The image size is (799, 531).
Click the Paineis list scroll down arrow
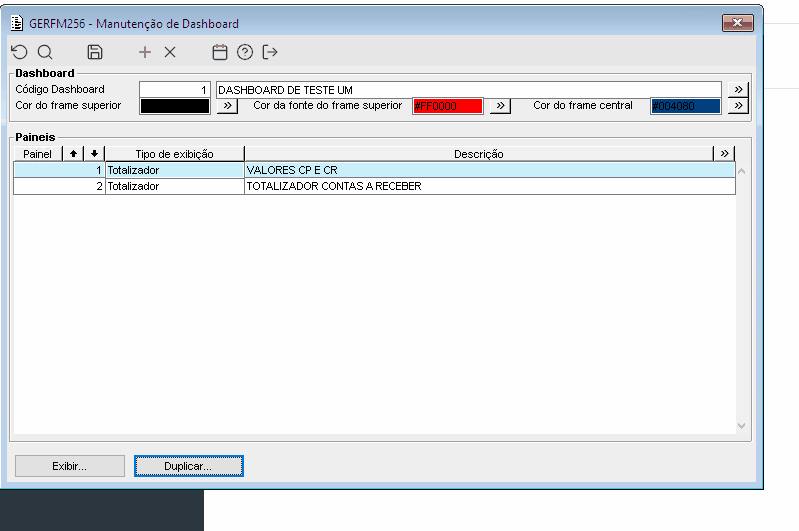pos(741,426)
